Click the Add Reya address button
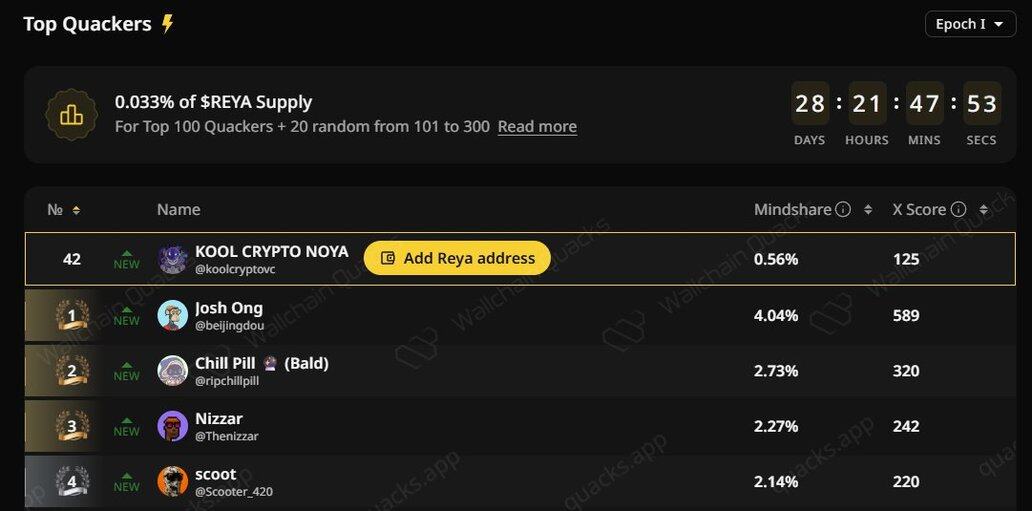Viewport: 1032px width, 511px height. 457,258
